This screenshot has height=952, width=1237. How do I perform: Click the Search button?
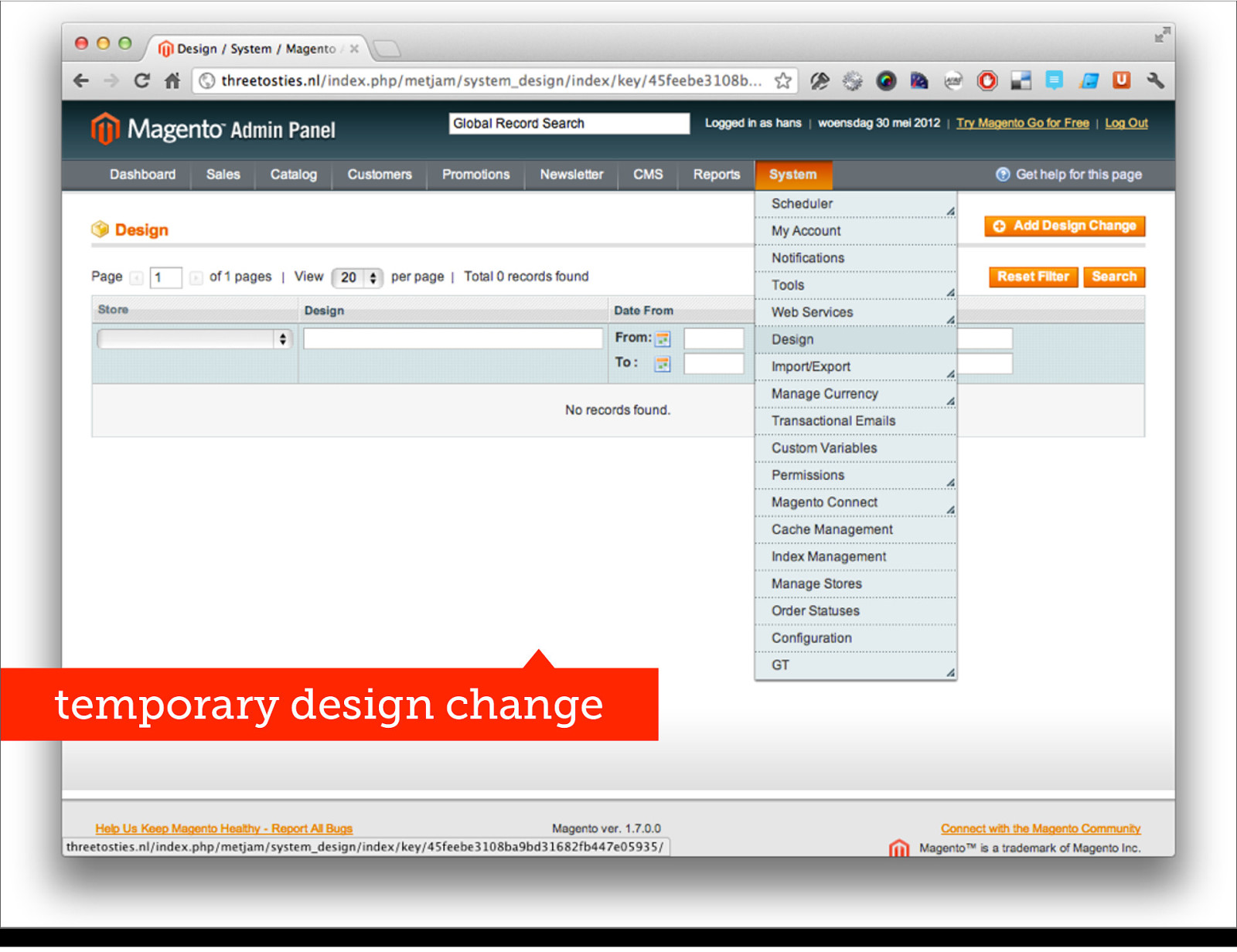(x=1114, y=277)
